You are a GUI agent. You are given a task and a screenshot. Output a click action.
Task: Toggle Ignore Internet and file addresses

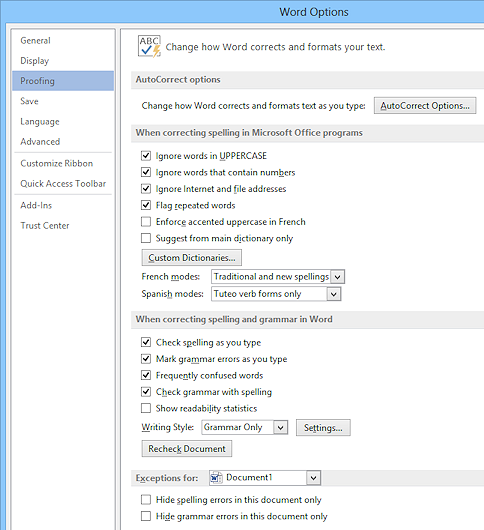(x=146, y=189)
